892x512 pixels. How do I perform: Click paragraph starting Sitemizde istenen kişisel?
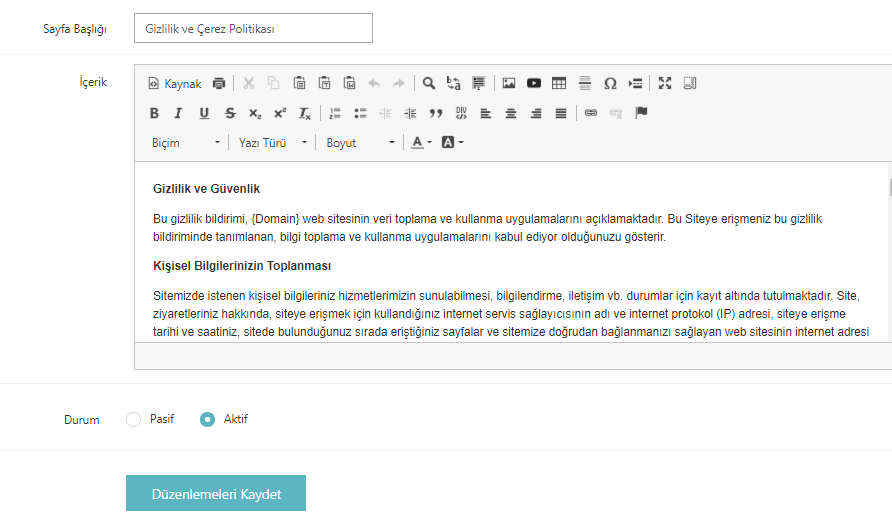[x=511, y=313]
